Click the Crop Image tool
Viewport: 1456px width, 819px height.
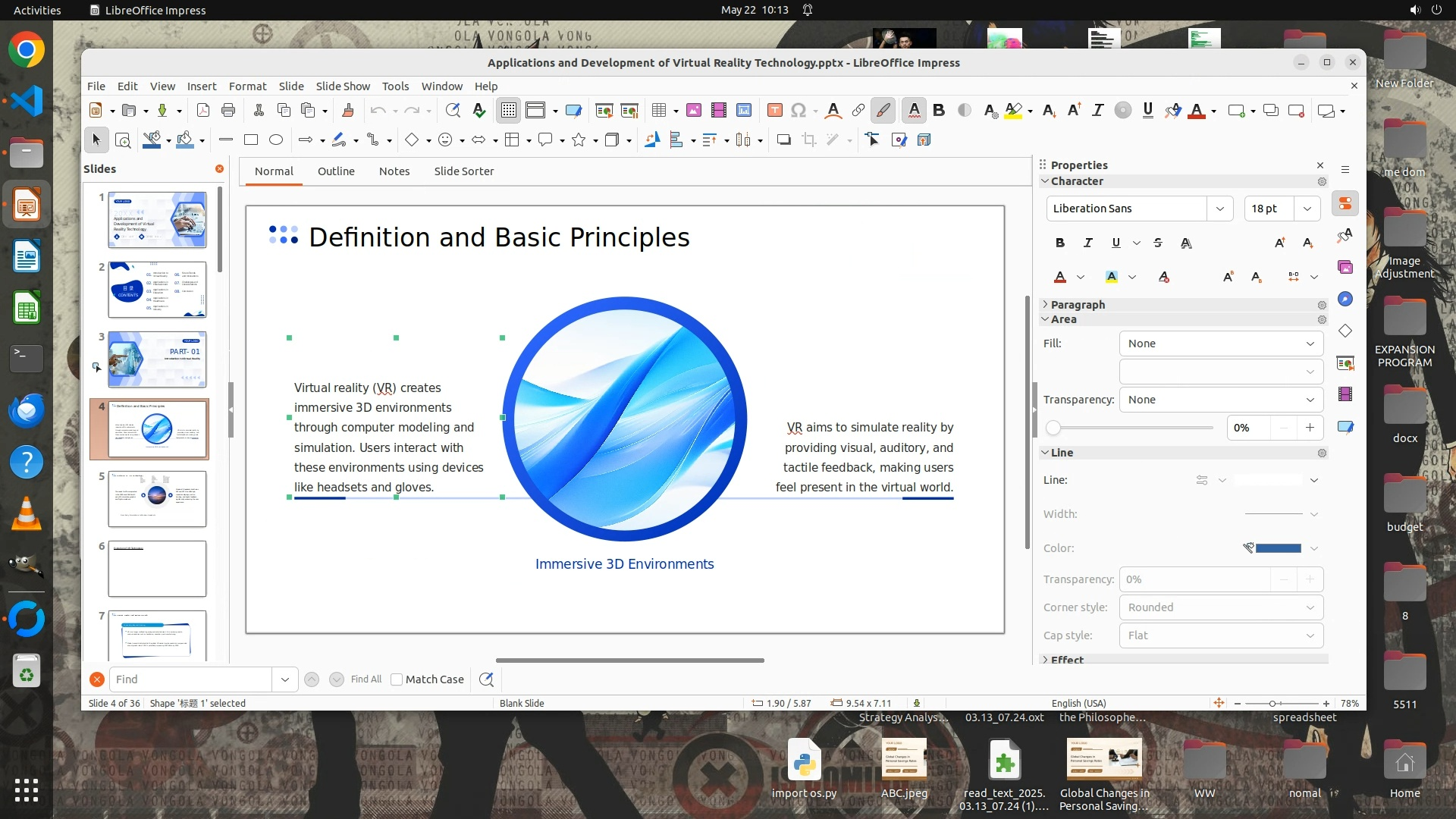[x=809, y=140]
